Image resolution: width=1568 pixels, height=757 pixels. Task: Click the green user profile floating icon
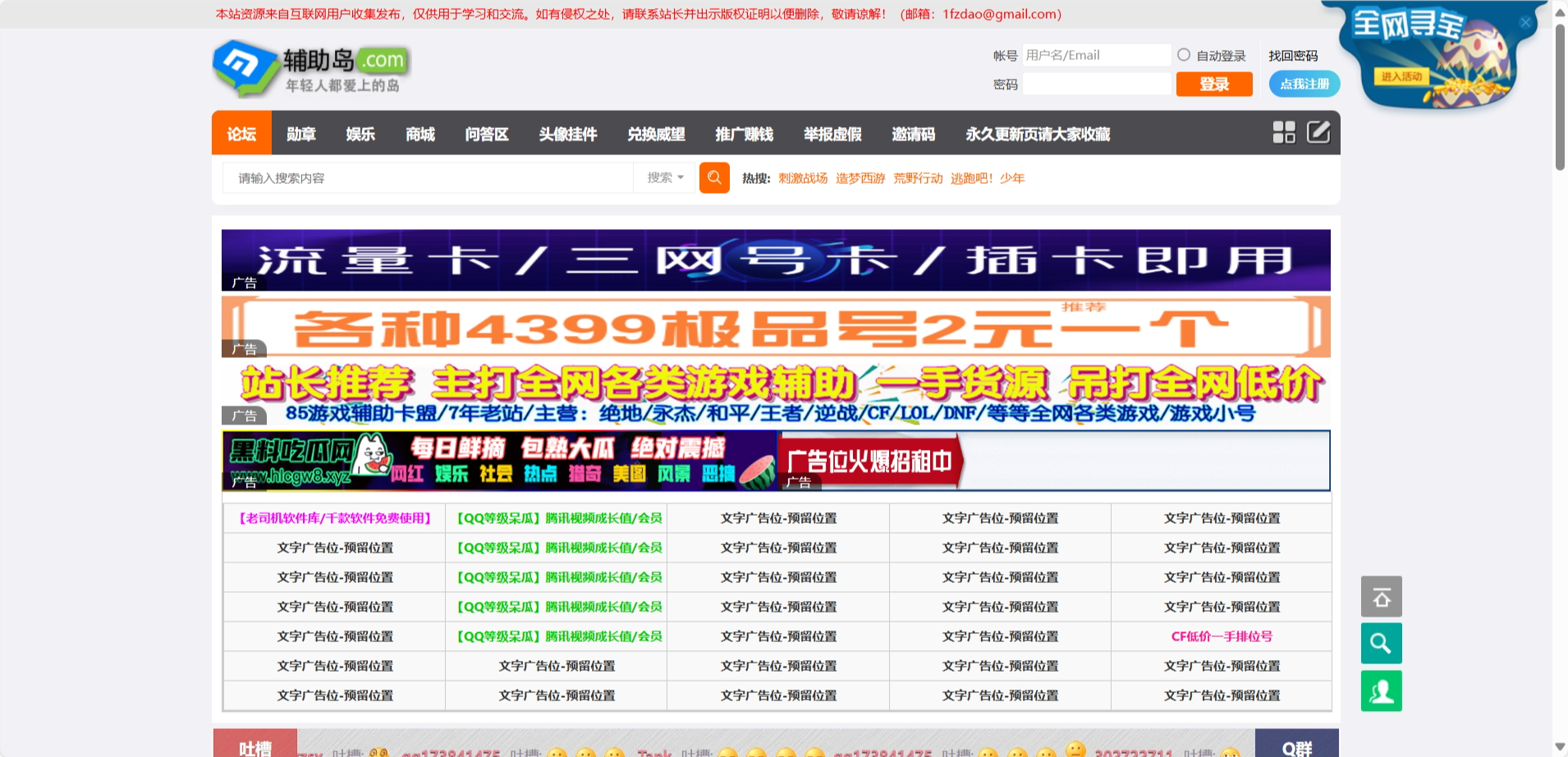(1381, 691)
